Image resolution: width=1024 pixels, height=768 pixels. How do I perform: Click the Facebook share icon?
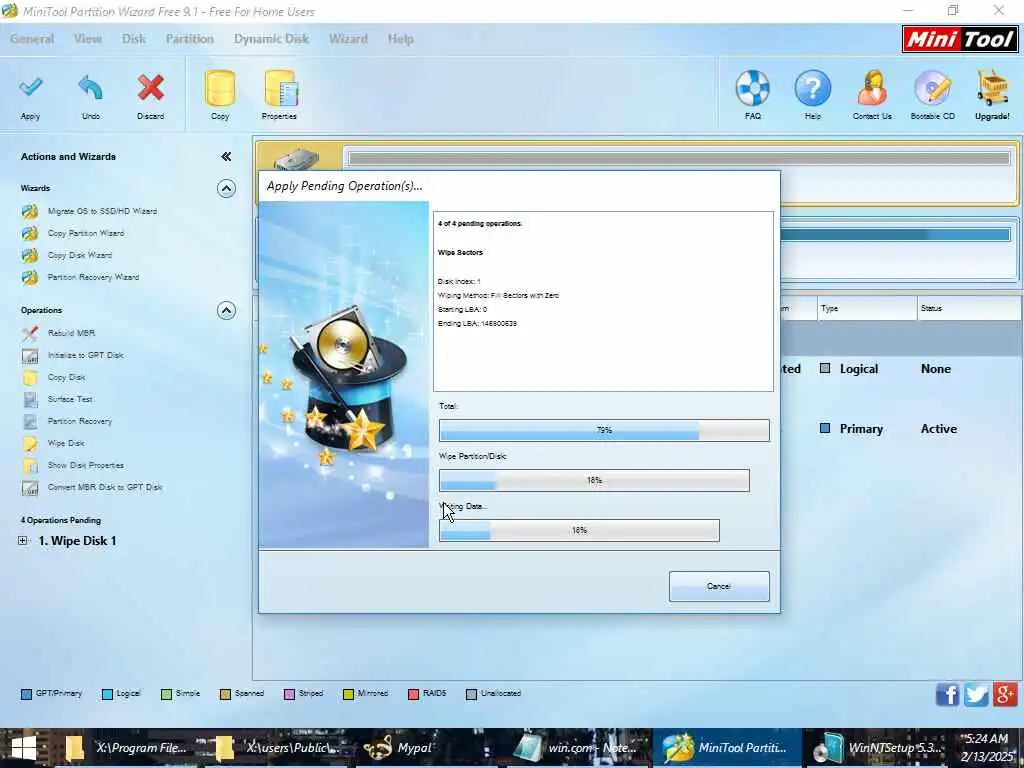click(x=948, y=694)
